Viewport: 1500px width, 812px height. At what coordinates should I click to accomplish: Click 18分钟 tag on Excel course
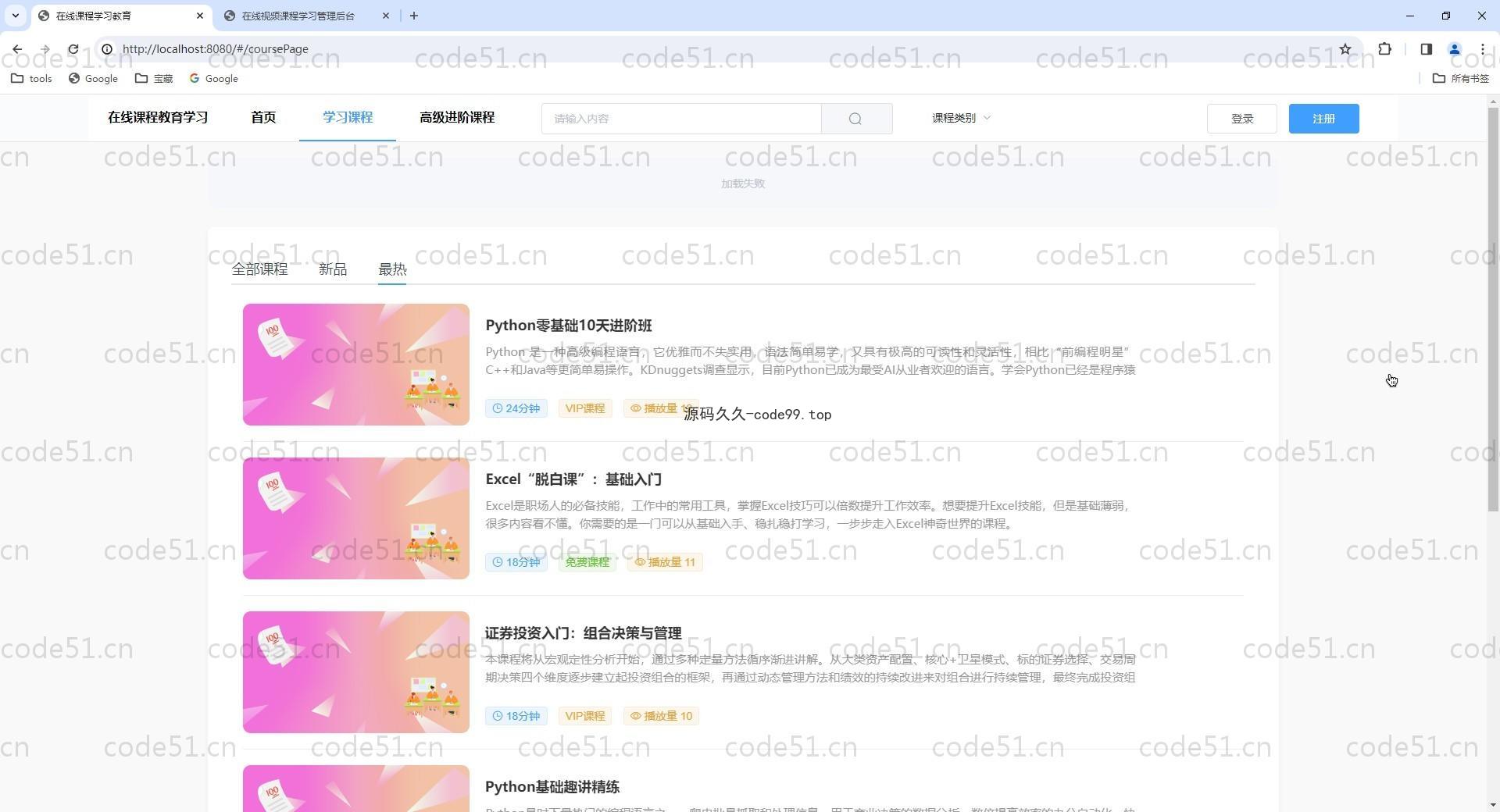pos(516,562)
